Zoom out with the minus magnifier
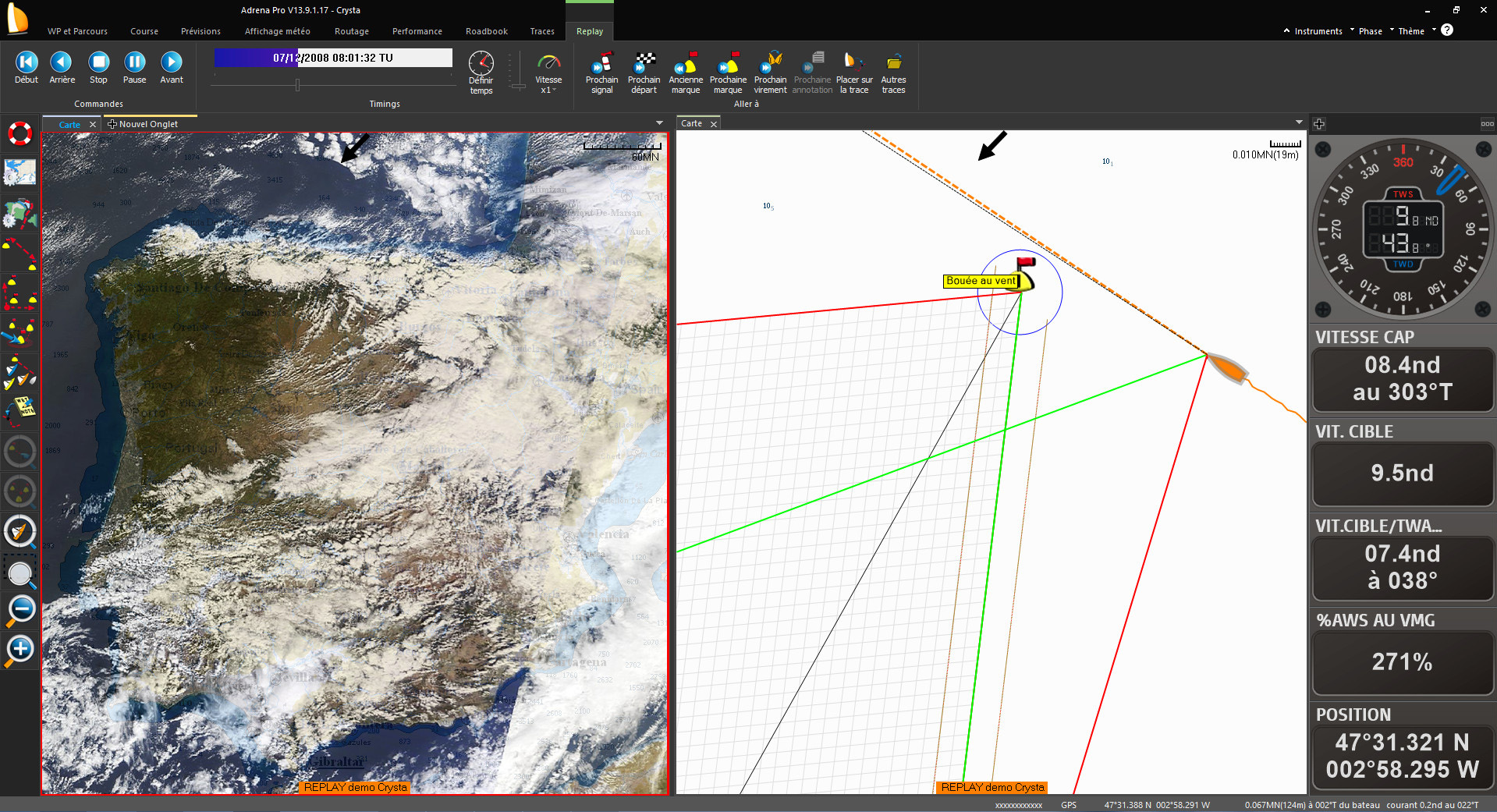The height and width of the screenshot is (812, 1497). click(x=20, y=610)
